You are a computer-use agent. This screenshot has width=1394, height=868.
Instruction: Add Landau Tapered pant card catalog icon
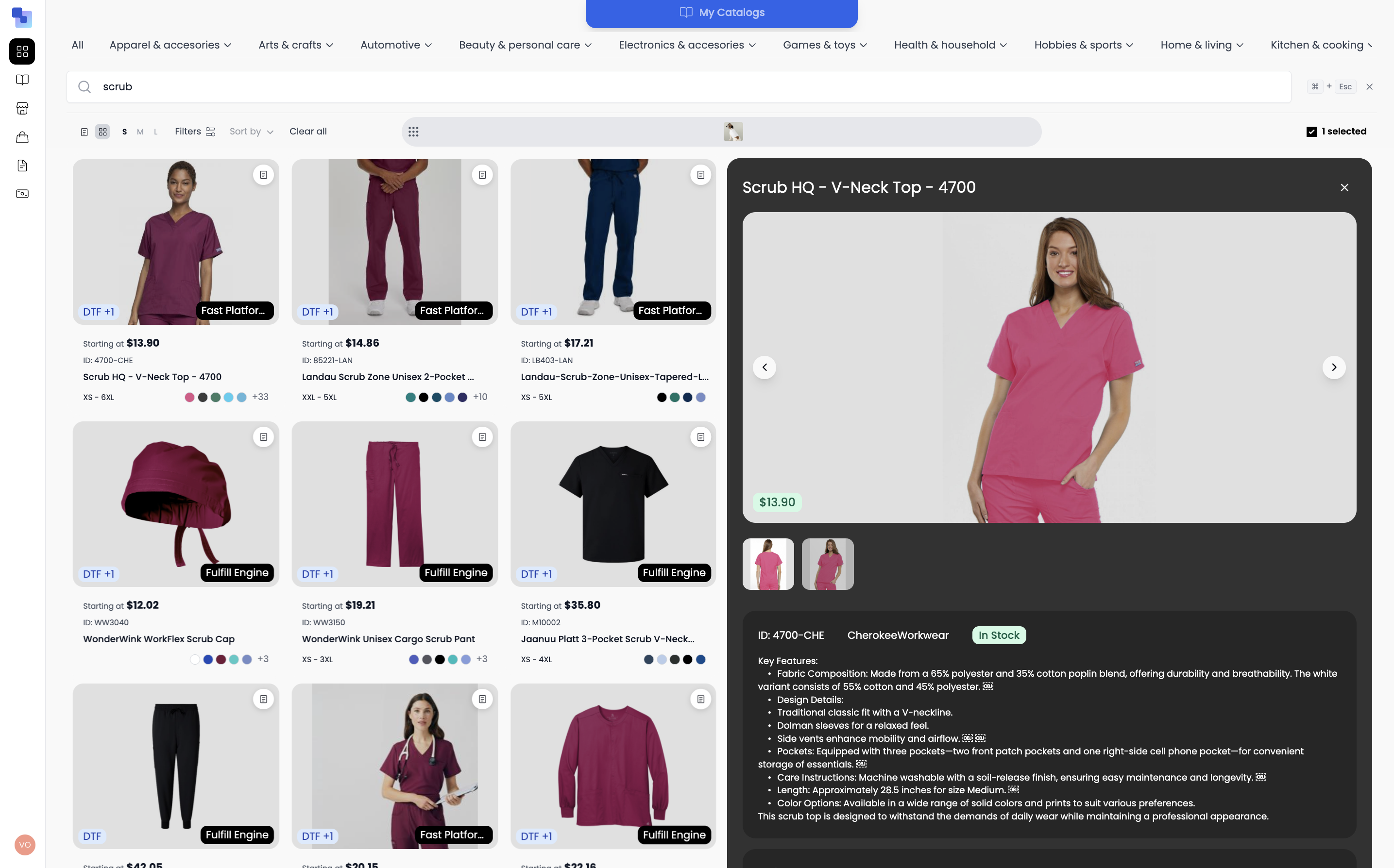[701, 174]
